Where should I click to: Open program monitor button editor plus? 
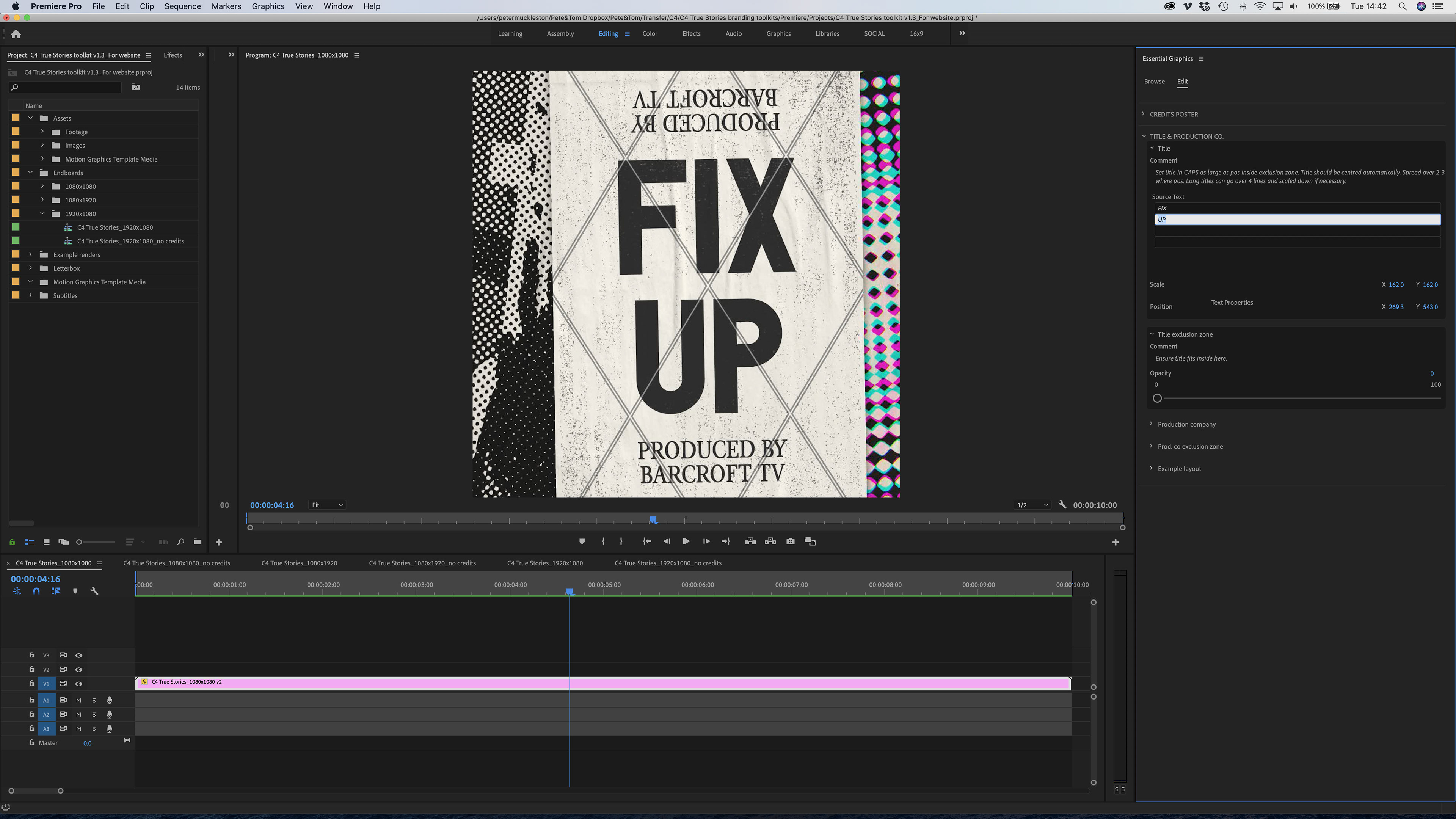(x=1115, y=543)
